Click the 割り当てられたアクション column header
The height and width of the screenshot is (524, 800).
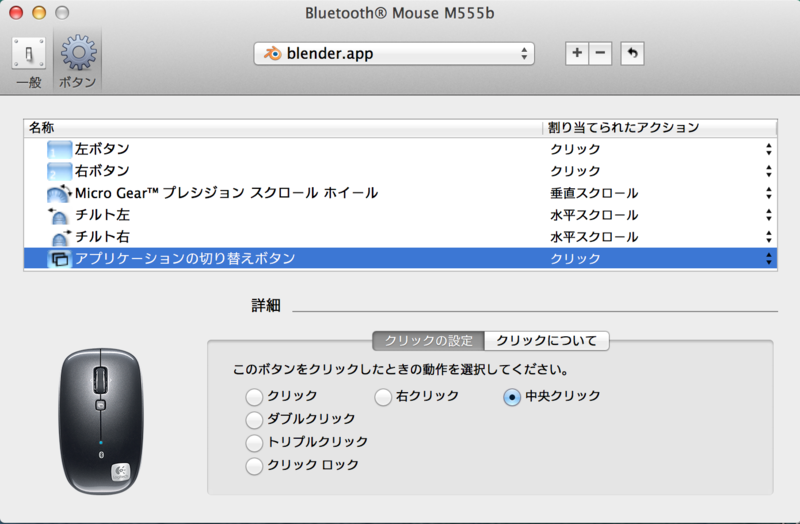[660, 128]
